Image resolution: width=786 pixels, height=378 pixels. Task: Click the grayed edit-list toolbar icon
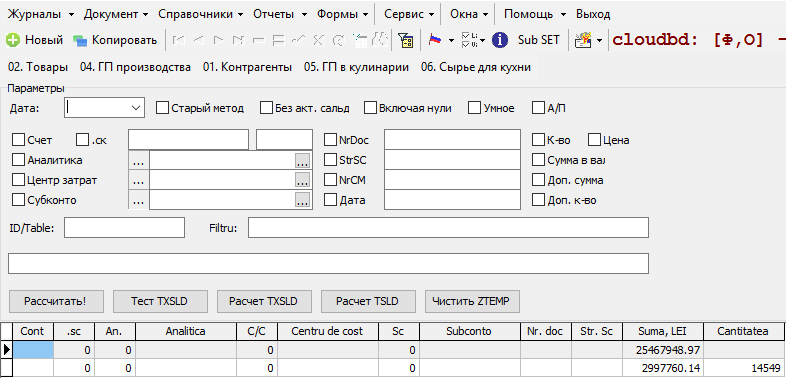(359, 40)
